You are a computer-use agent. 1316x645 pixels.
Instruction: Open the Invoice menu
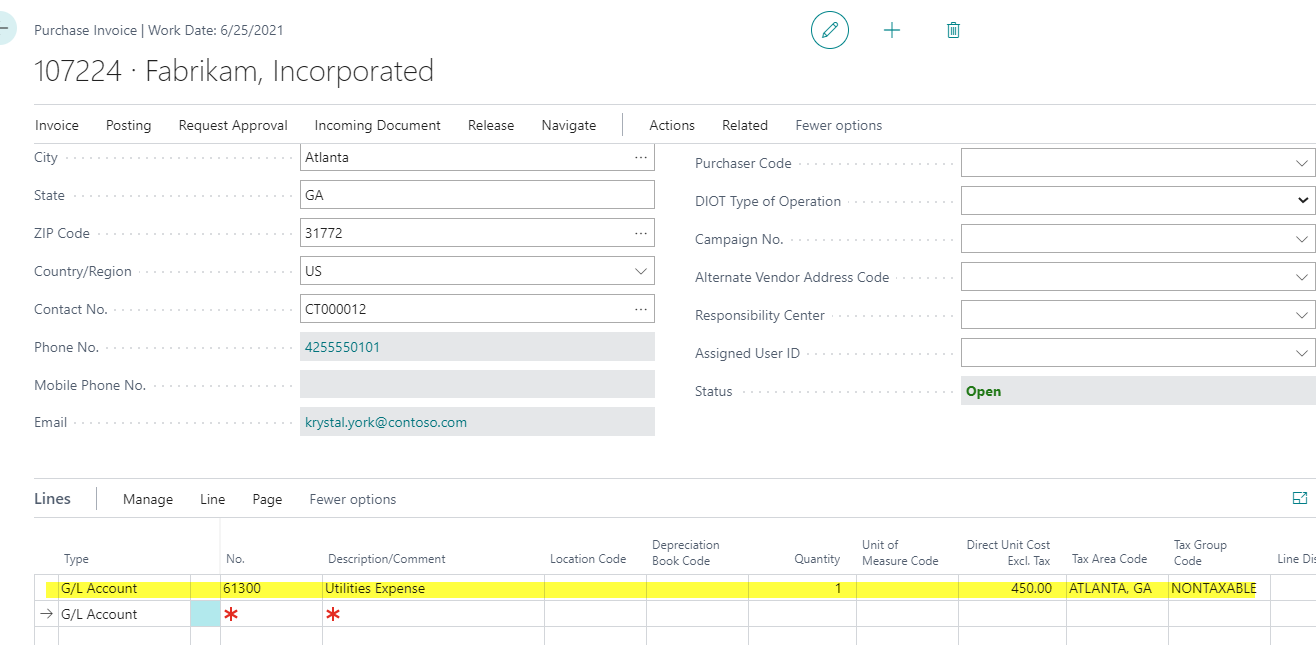57,125
